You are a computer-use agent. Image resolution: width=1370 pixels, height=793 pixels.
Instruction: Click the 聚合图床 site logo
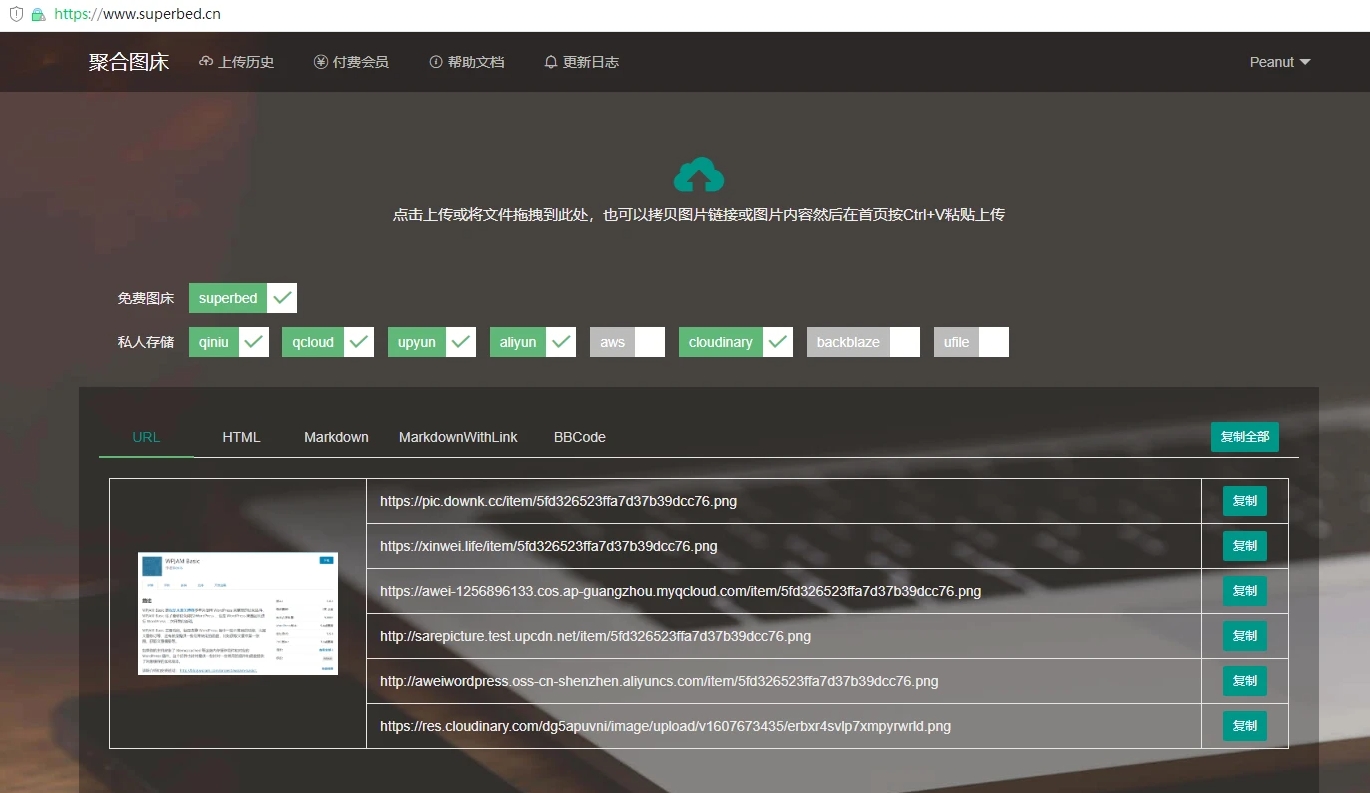[x=129, y=62]
